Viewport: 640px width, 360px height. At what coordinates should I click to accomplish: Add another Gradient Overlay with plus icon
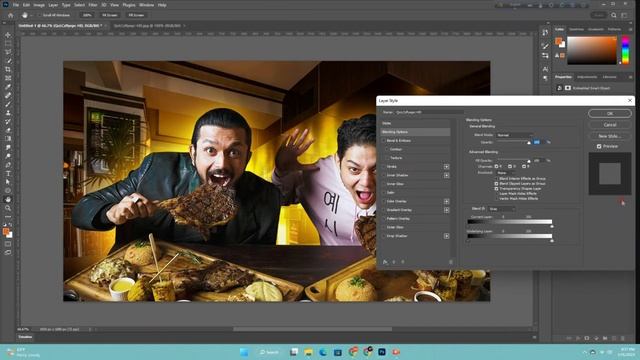coord(447,210)
